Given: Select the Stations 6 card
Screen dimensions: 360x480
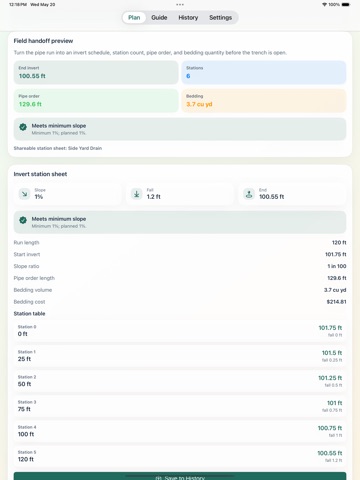Looking at the screenshot, I should 264,72.
